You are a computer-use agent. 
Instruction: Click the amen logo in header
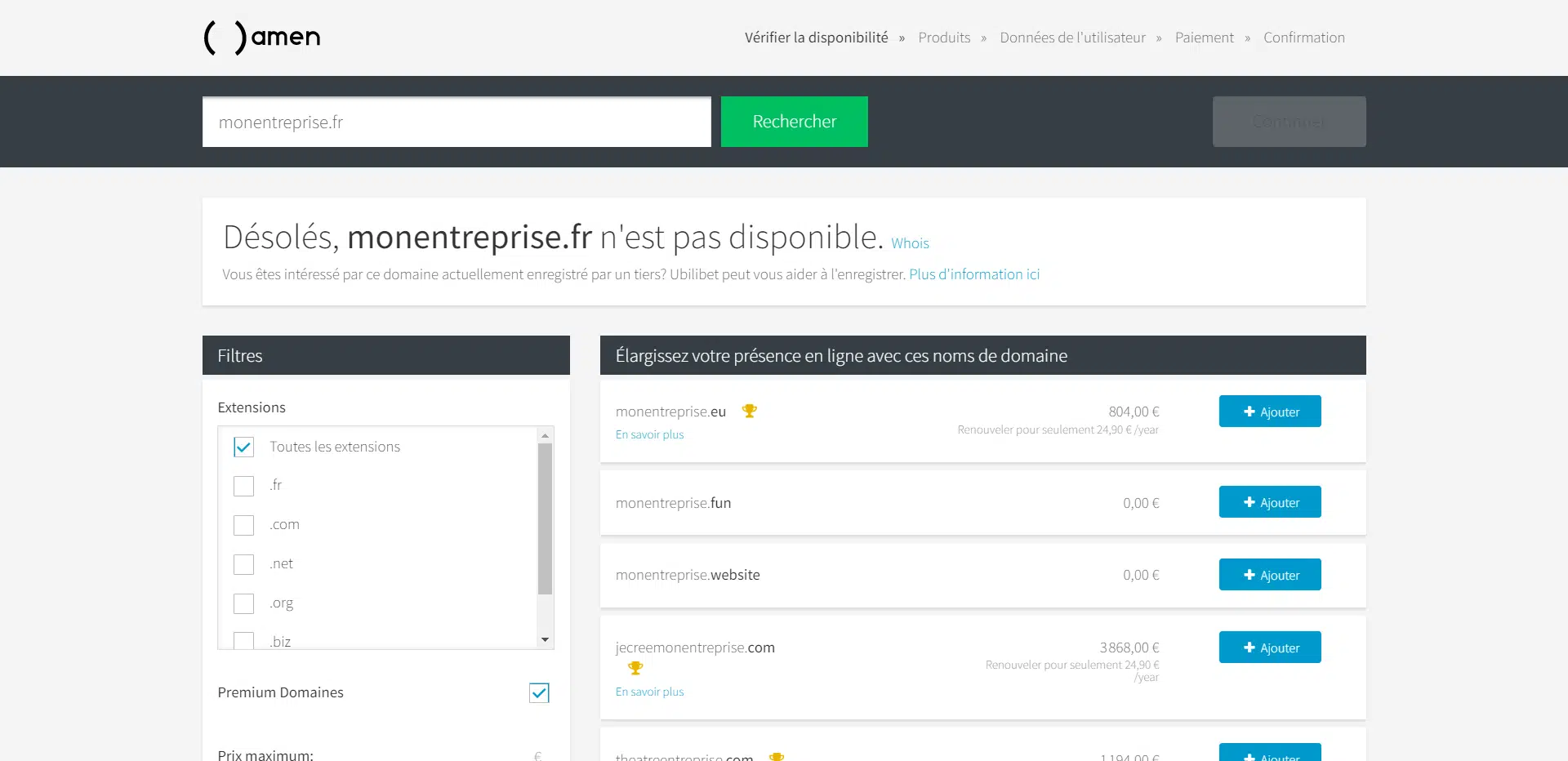(x=261, y=38)
